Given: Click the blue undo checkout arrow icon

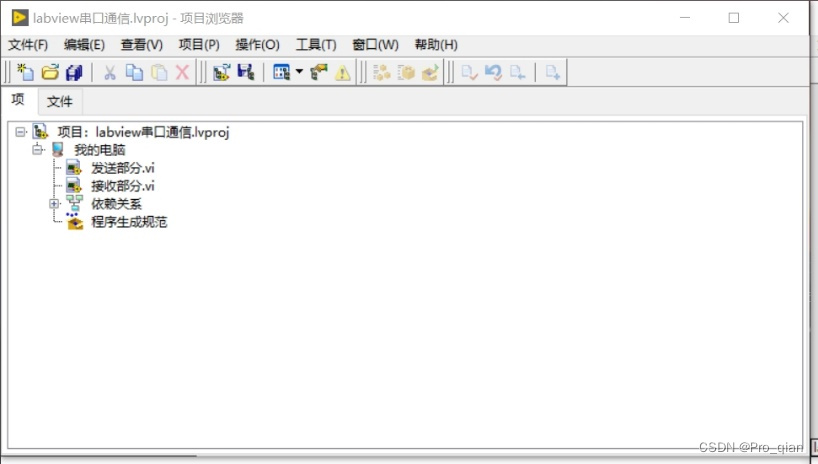Looking at the screenshot, I should click(x=494, y=72).
